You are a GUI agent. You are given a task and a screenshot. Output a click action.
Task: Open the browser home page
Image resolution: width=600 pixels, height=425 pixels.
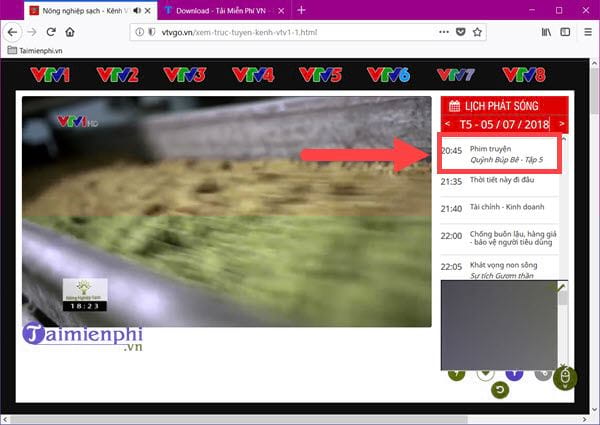(x=70, y=32)
